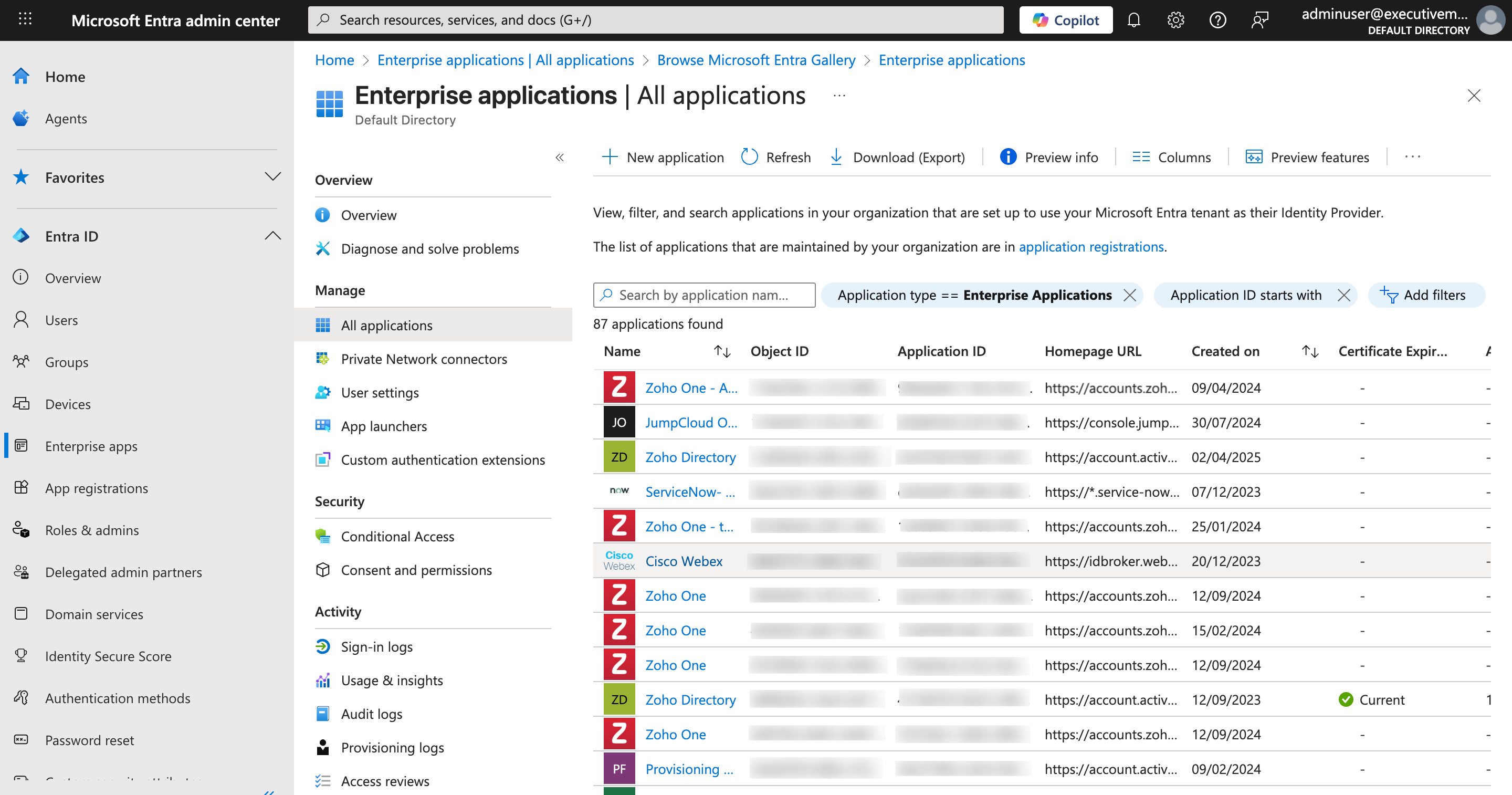Open the Columns chooser
Screen dimensions: 1512x795
pos(1172,158)
